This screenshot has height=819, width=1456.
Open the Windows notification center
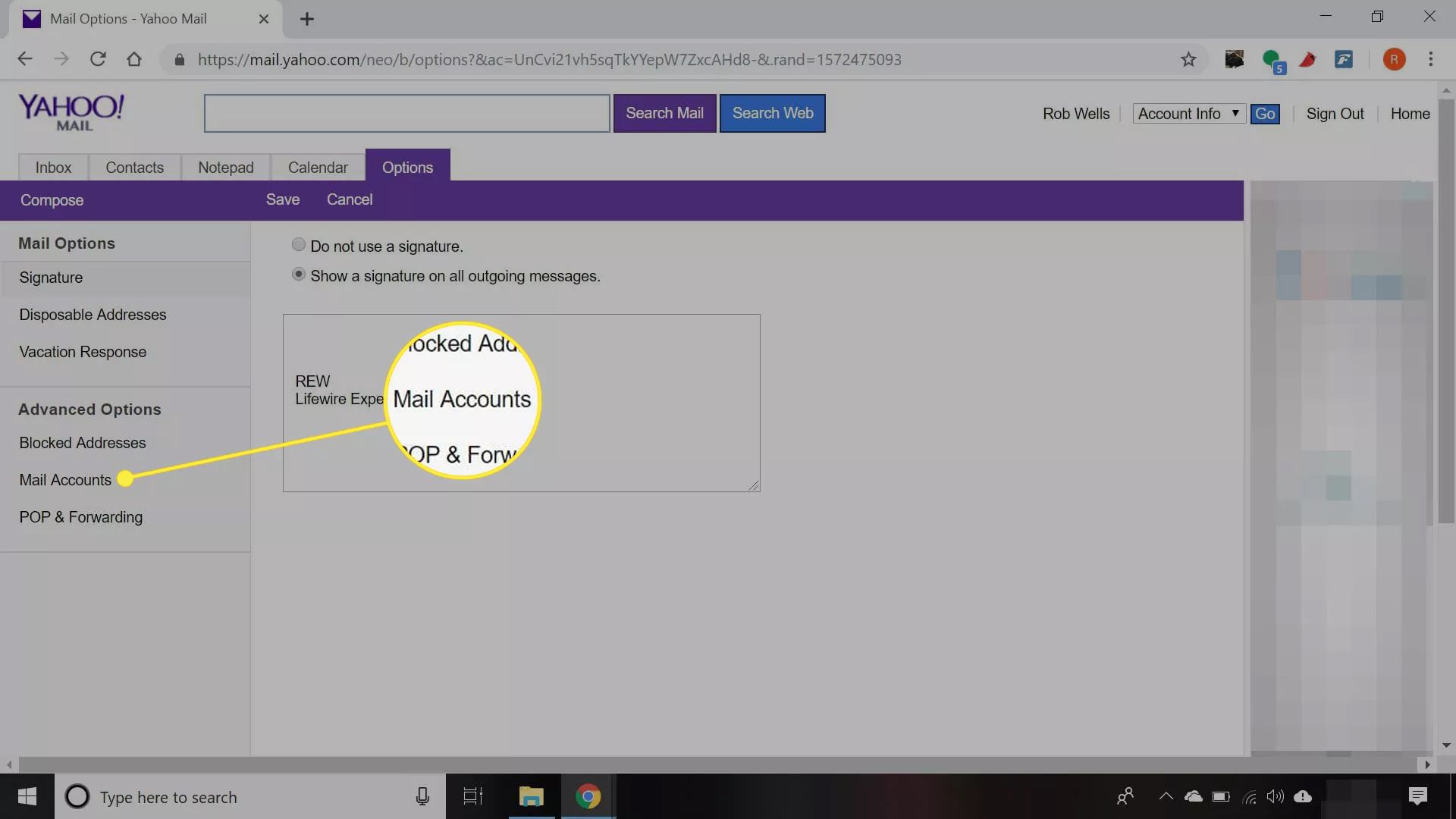pyautogui.click(x=1417, y=796)
